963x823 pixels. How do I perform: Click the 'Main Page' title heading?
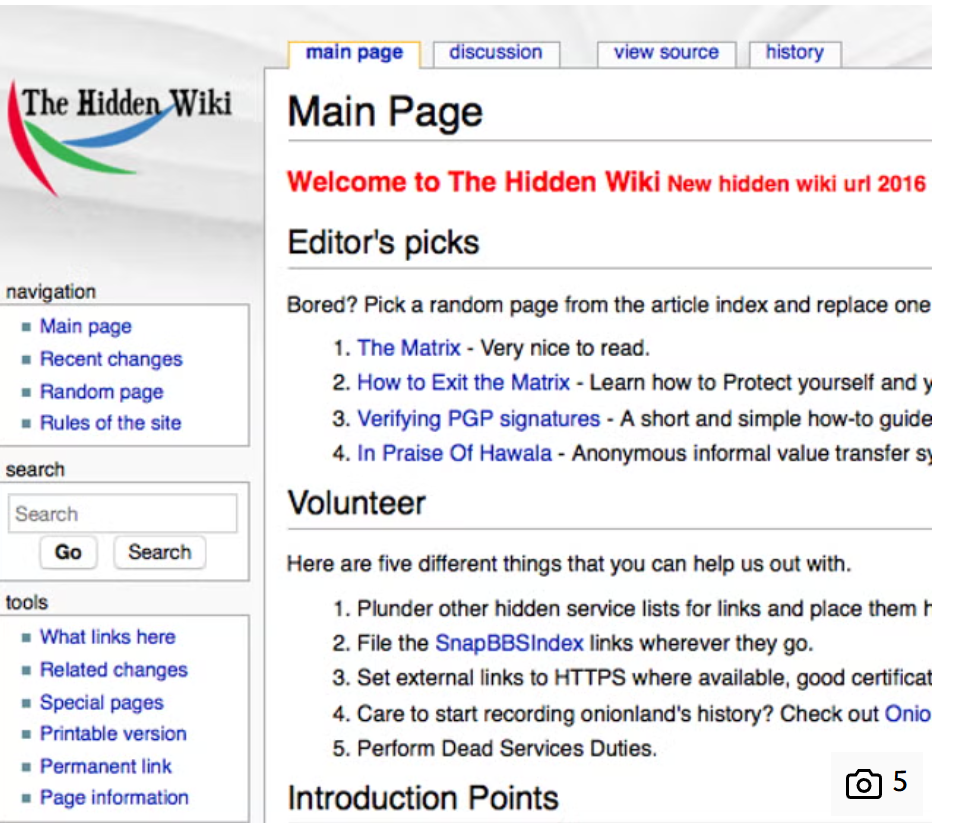pyautogui.click(x=385, y=112)
